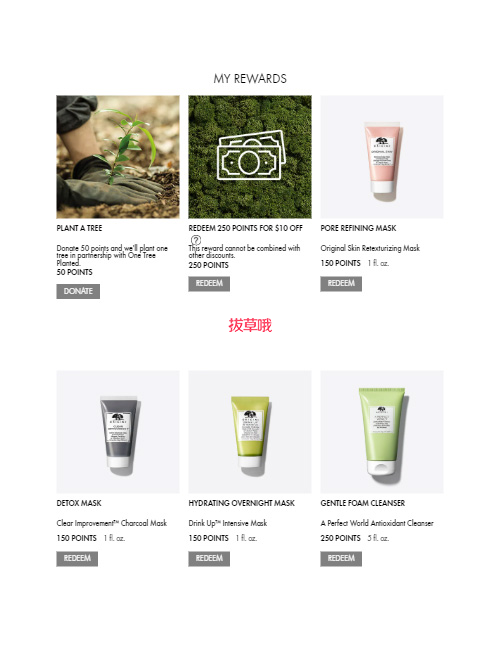Redeem the Detox Mask reward

(77, 558)
